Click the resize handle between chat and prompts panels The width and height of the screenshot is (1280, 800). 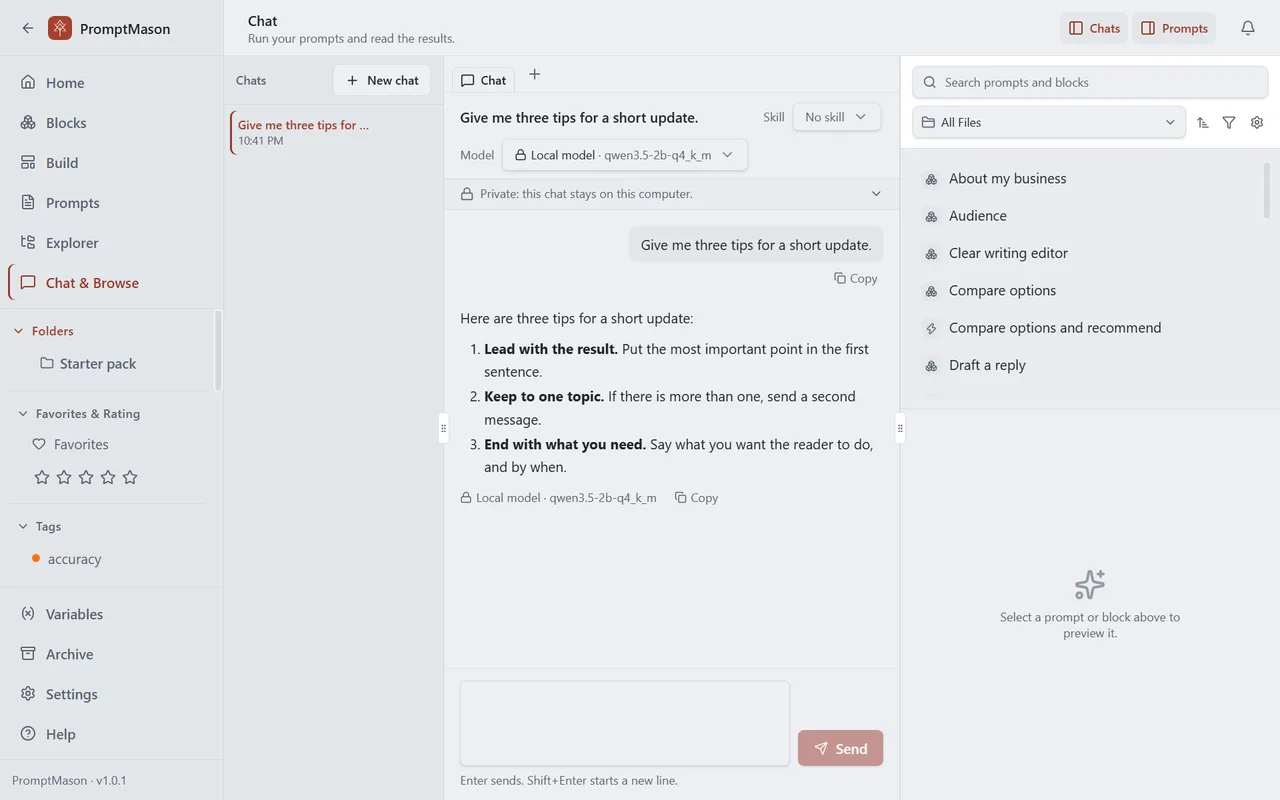[900, 428]
